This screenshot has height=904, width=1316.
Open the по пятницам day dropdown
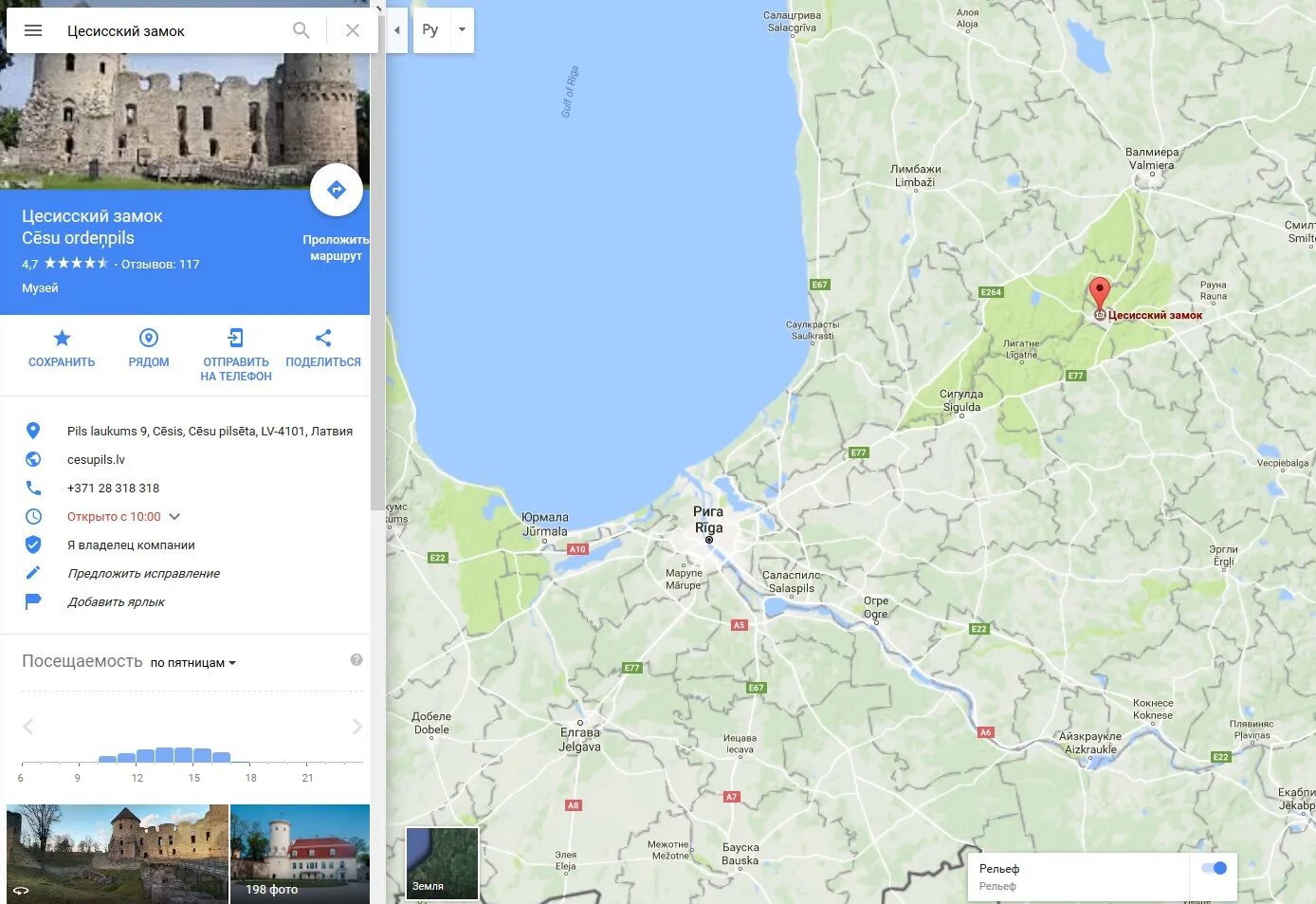[192, 662]
